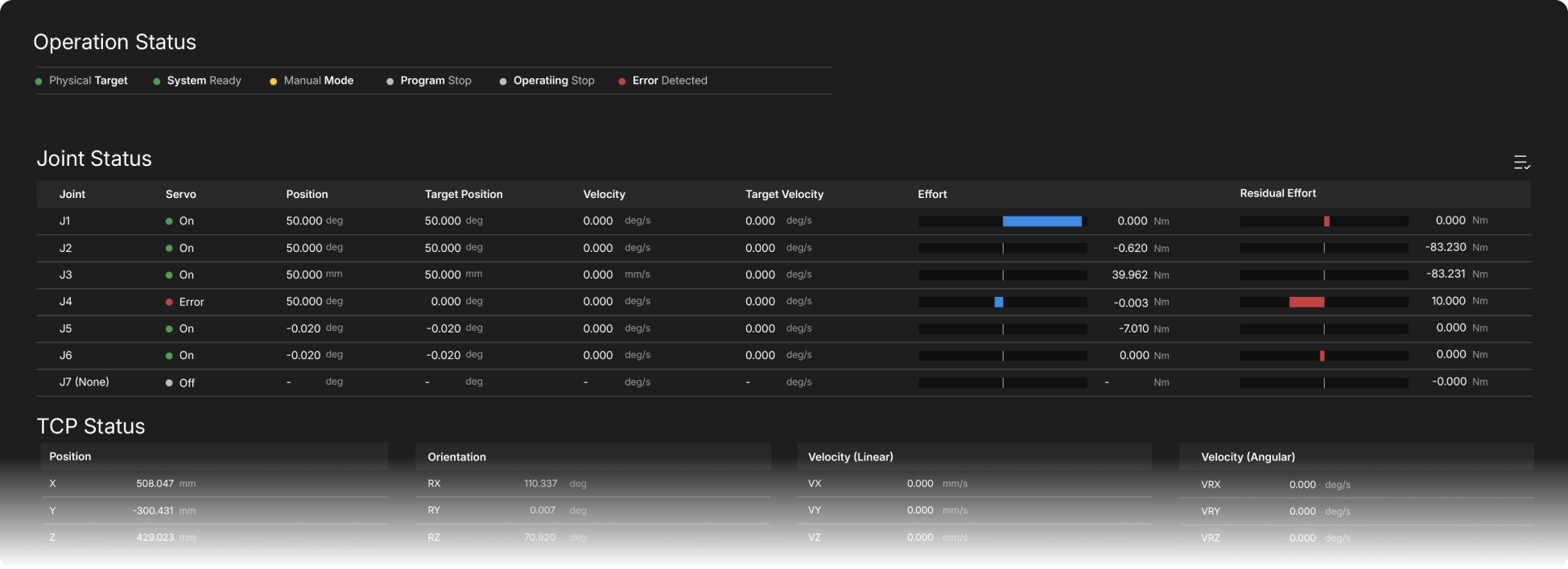Click the Velocity (Linear) panel header

(974, 456)
